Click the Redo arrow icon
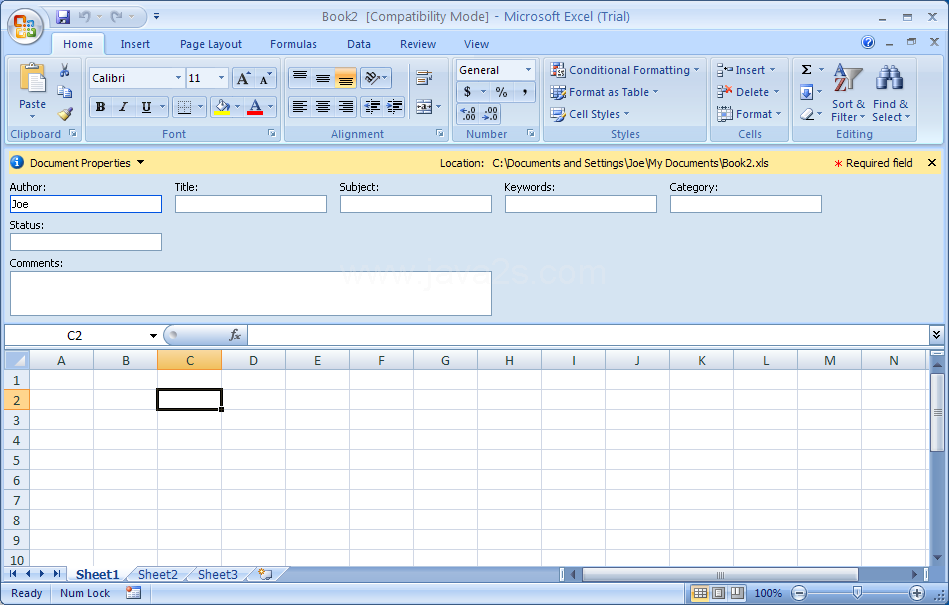The height and width of the screenshot is (605, 949). click(x=116, y=17)
